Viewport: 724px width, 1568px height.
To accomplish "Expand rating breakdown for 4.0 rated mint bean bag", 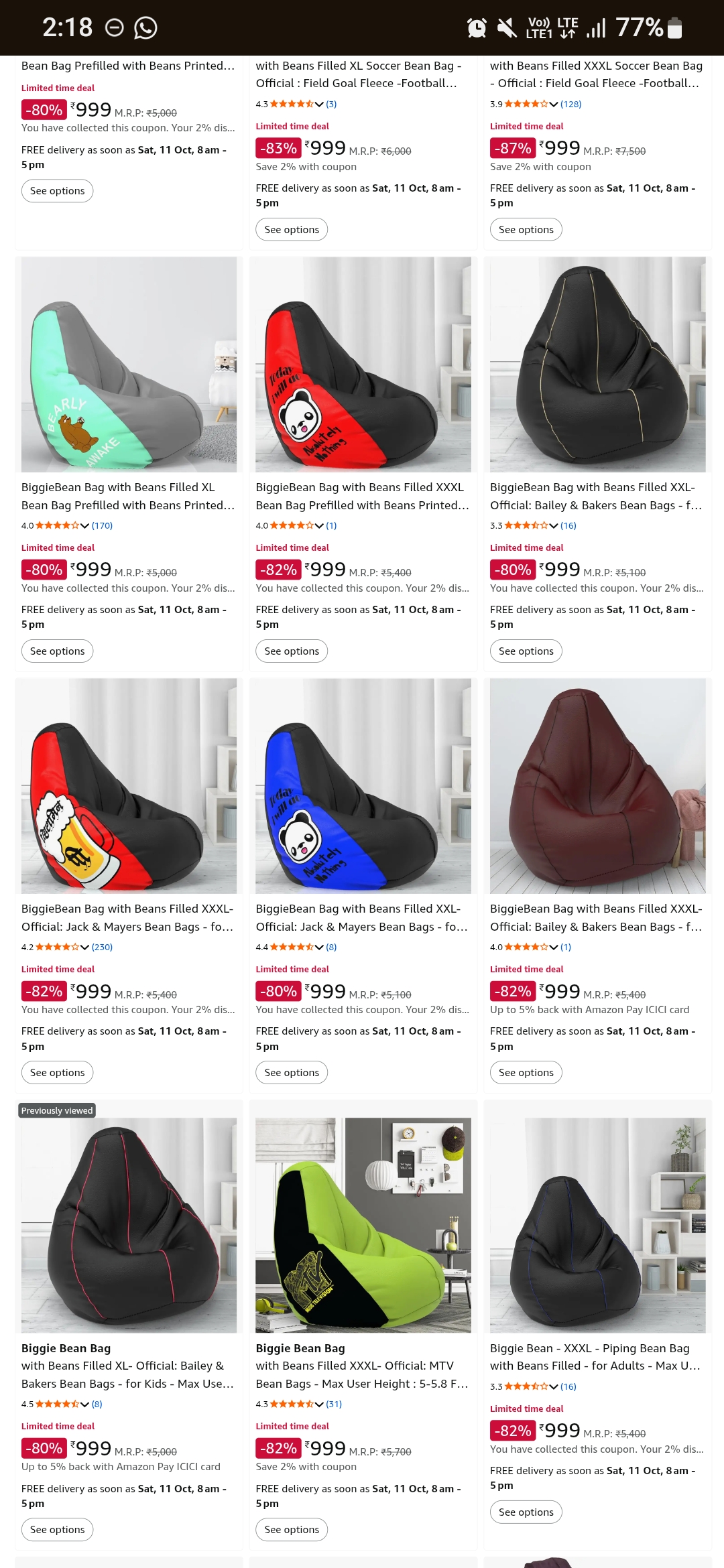I will [x=84, y=526].
